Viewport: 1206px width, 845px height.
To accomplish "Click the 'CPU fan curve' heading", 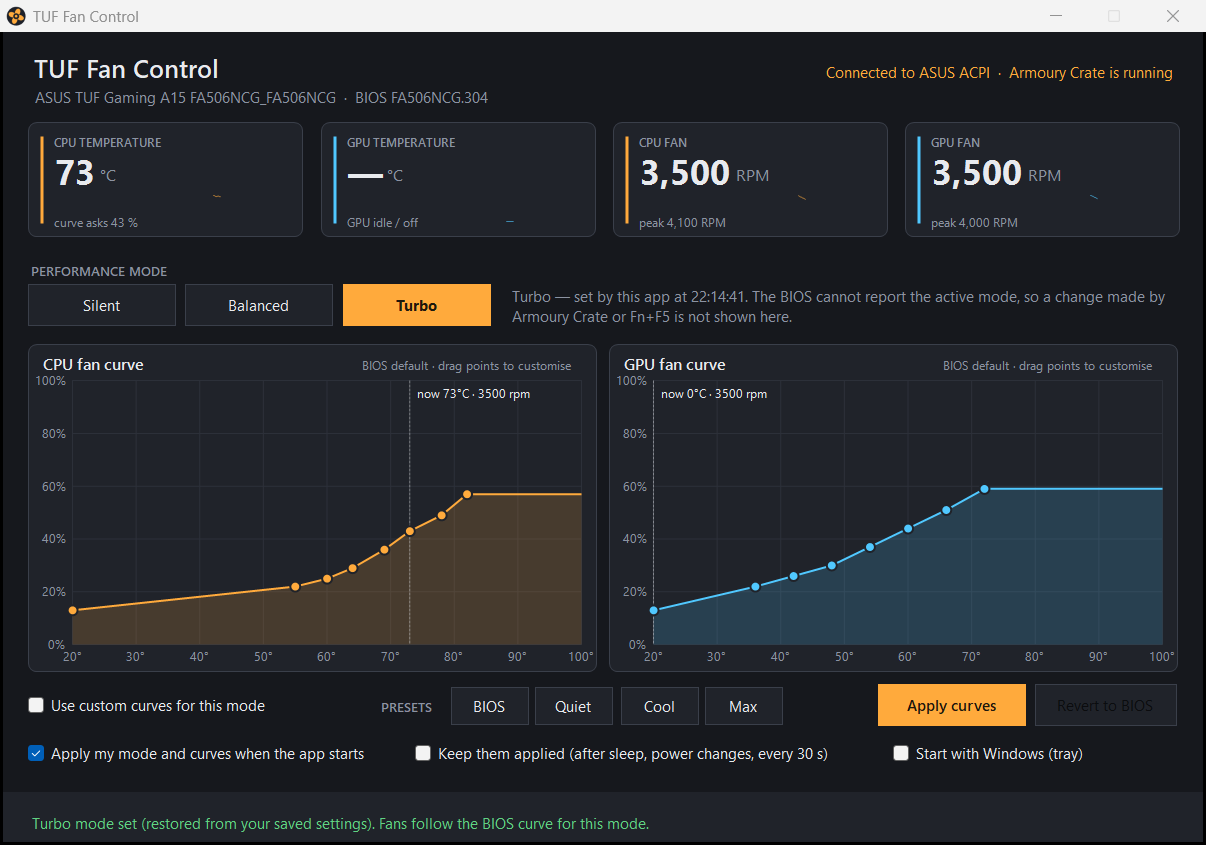I will (93, 365).
